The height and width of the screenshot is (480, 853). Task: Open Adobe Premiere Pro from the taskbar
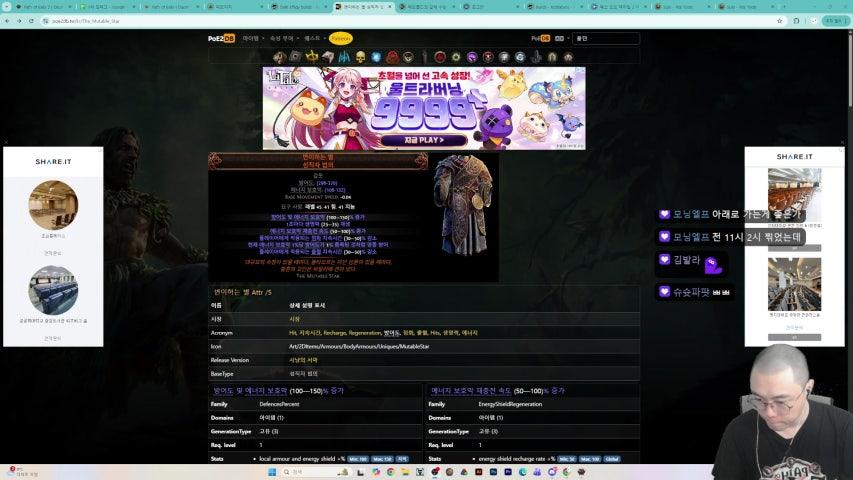pyautogui.click(x=508, y=472)
